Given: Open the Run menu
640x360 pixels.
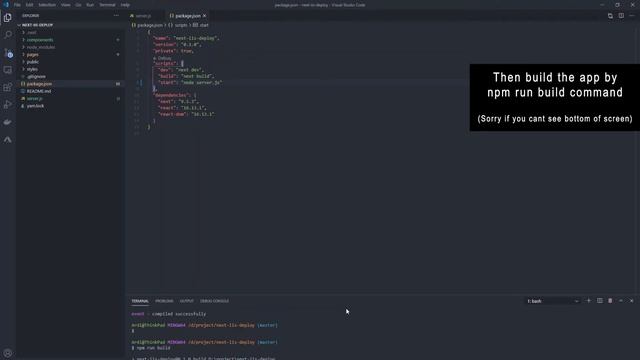Looking at the screenshot, I should point(90,5).
